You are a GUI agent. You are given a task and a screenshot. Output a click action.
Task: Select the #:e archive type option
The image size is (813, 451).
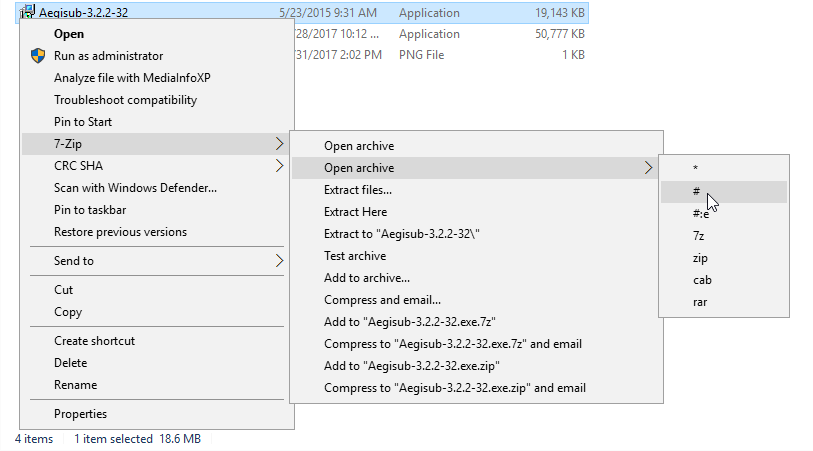point(701,214)
